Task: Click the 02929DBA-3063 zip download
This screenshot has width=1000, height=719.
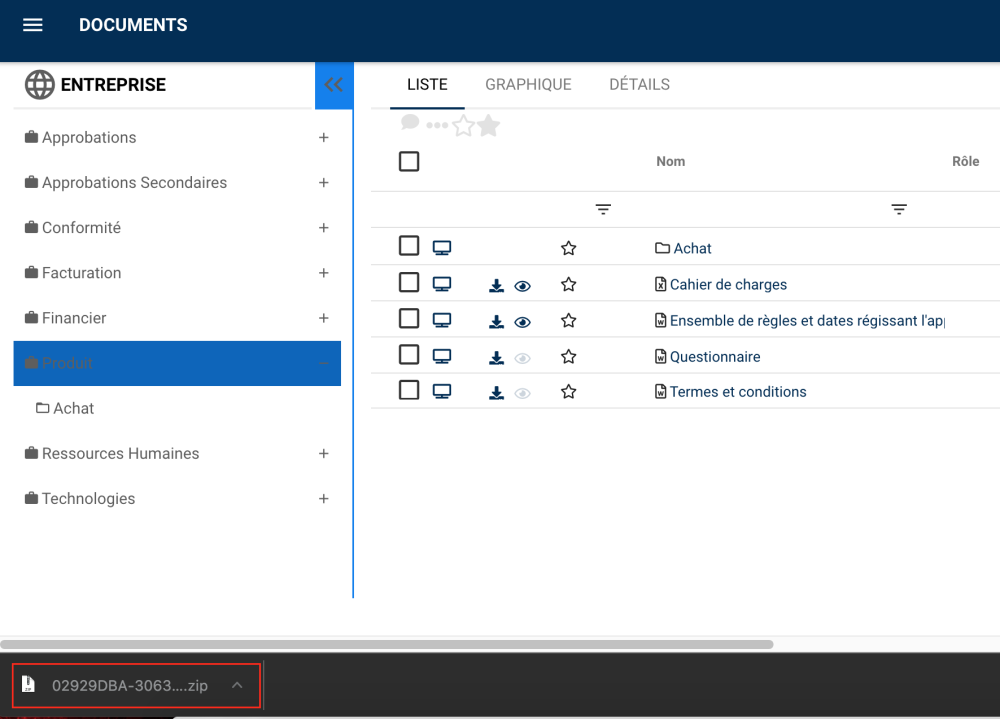Action: (136, 685)
